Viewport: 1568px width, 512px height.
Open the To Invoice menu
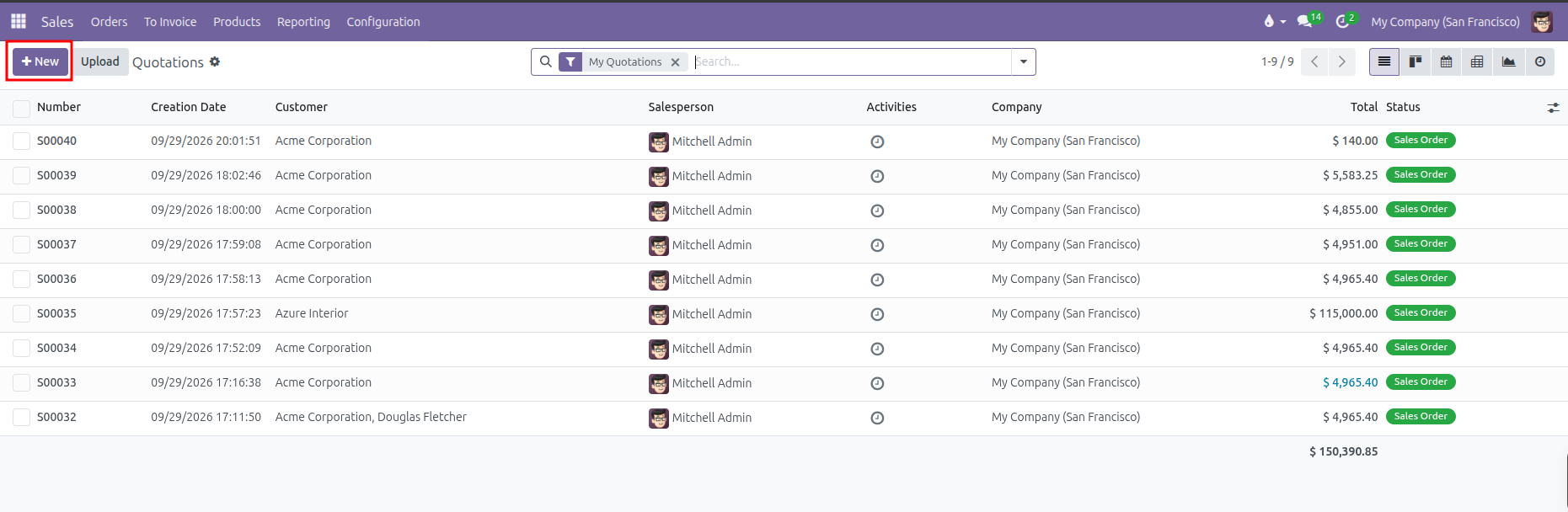pos(170,22)
